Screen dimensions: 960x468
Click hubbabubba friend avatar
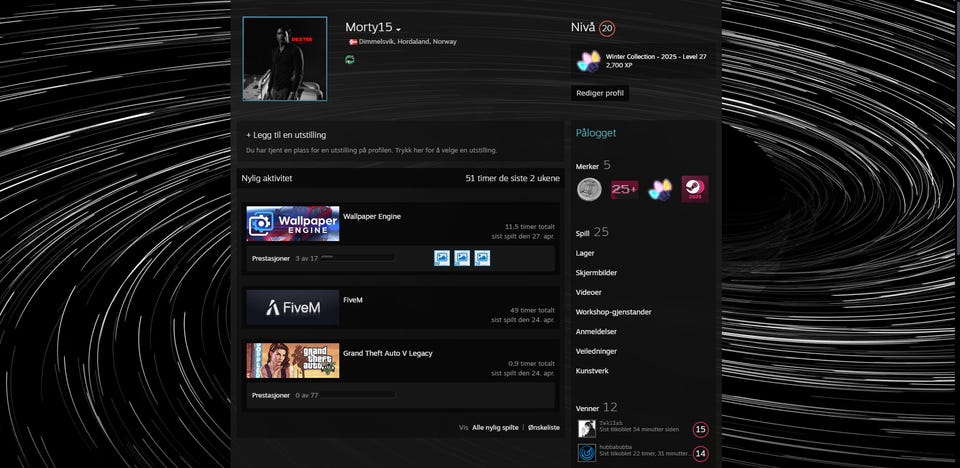coord(587,453)
